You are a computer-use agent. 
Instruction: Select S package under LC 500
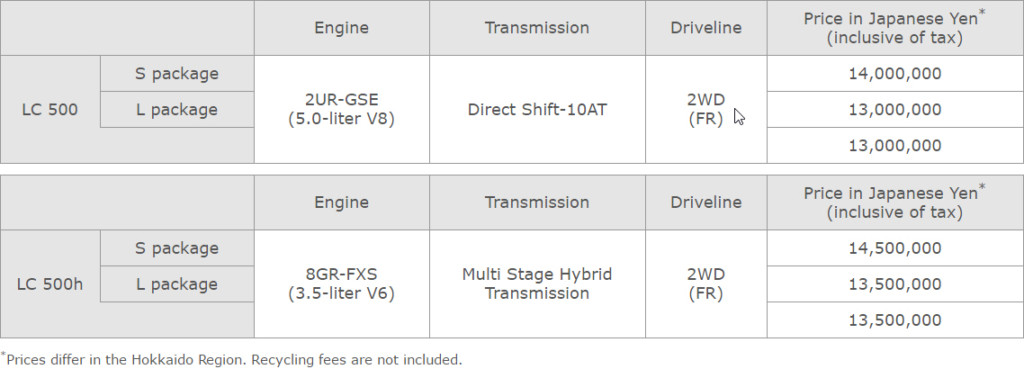[x=177, y=74]
